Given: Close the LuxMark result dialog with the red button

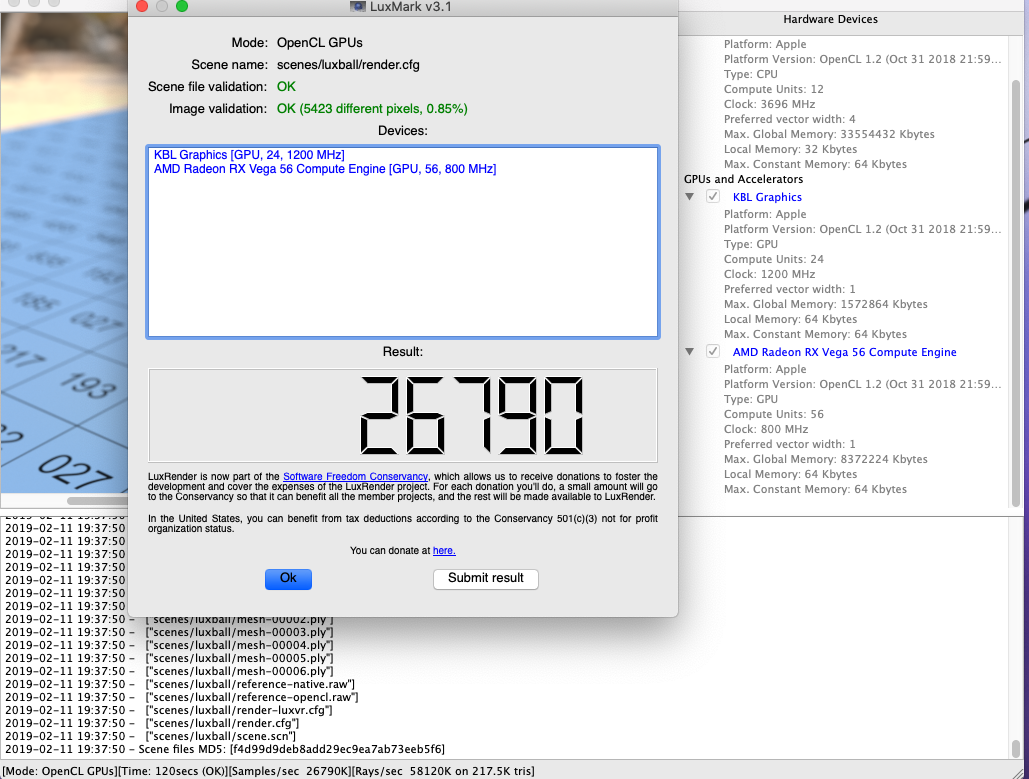Looking at the screenshot, I should tap(142, 6).
